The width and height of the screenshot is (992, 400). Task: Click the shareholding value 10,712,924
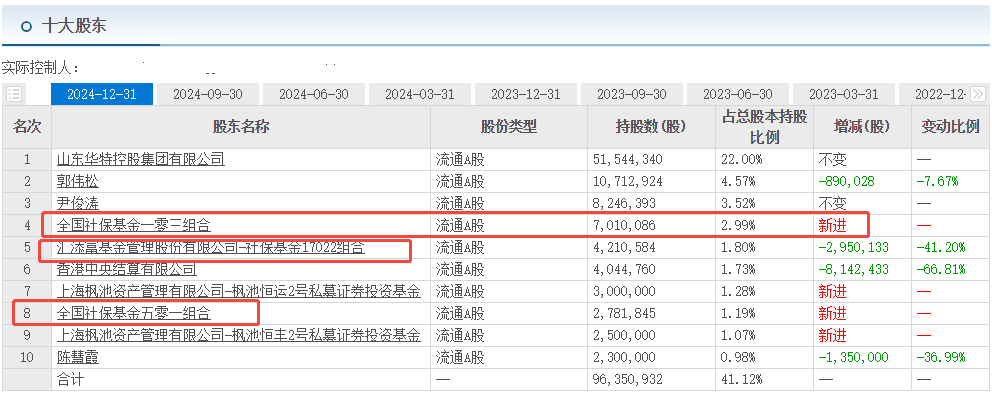[628, 182]
